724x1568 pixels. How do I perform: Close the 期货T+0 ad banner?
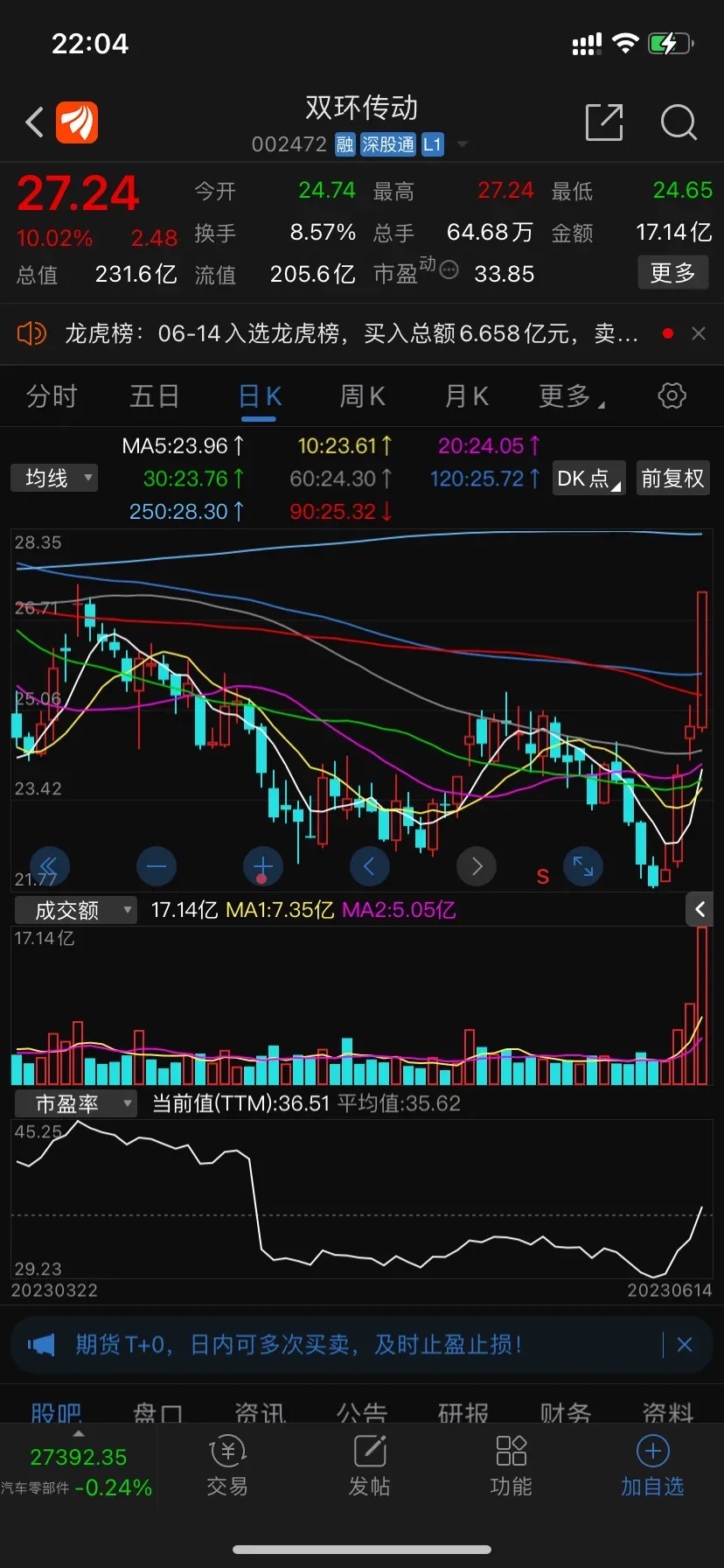tap(685, 1344)
